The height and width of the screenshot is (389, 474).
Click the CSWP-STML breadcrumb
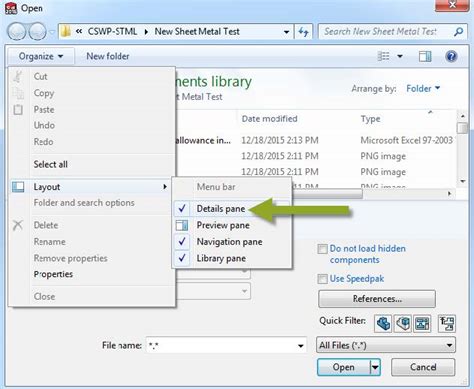tap(112, 32)
